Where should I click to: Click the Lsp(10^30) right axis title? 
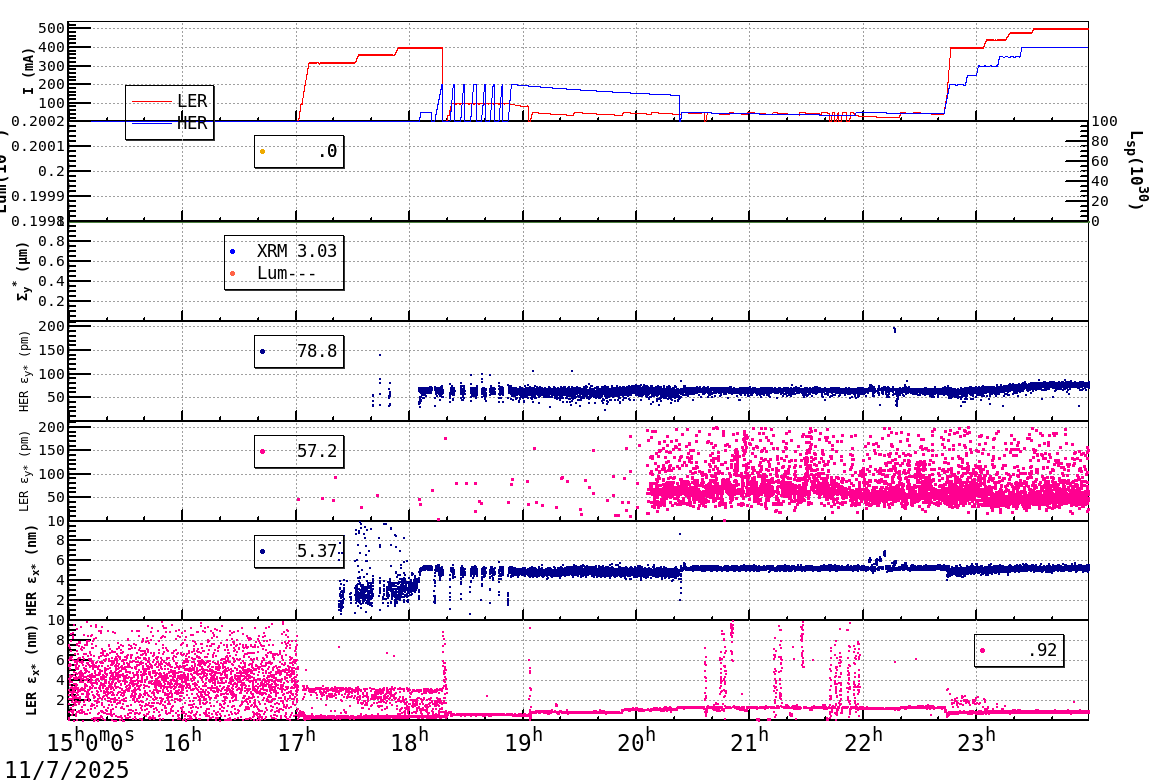[x=1138, y=170]
